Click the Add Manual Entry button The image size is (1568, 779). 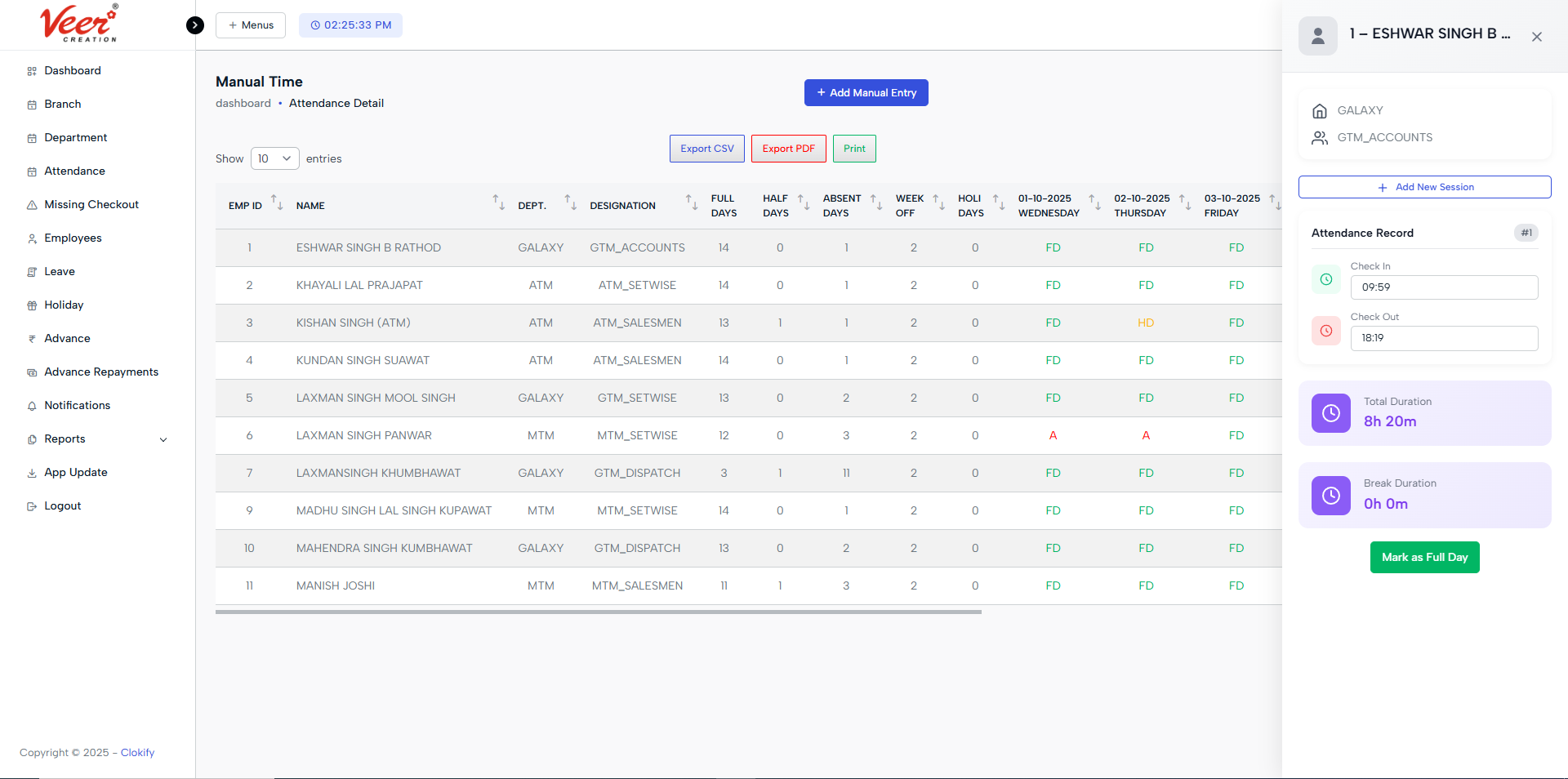866,92
